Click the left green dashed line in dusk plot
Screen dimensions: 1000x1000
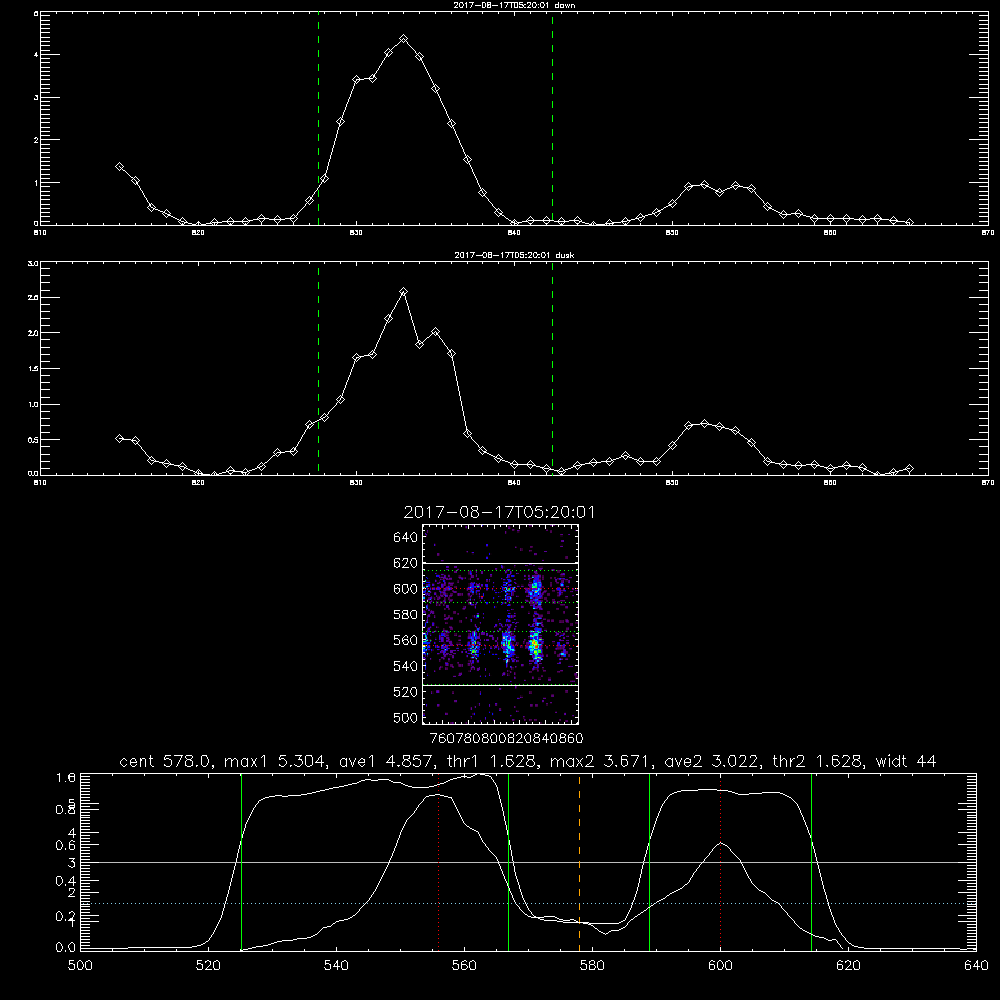pos(318,368)
